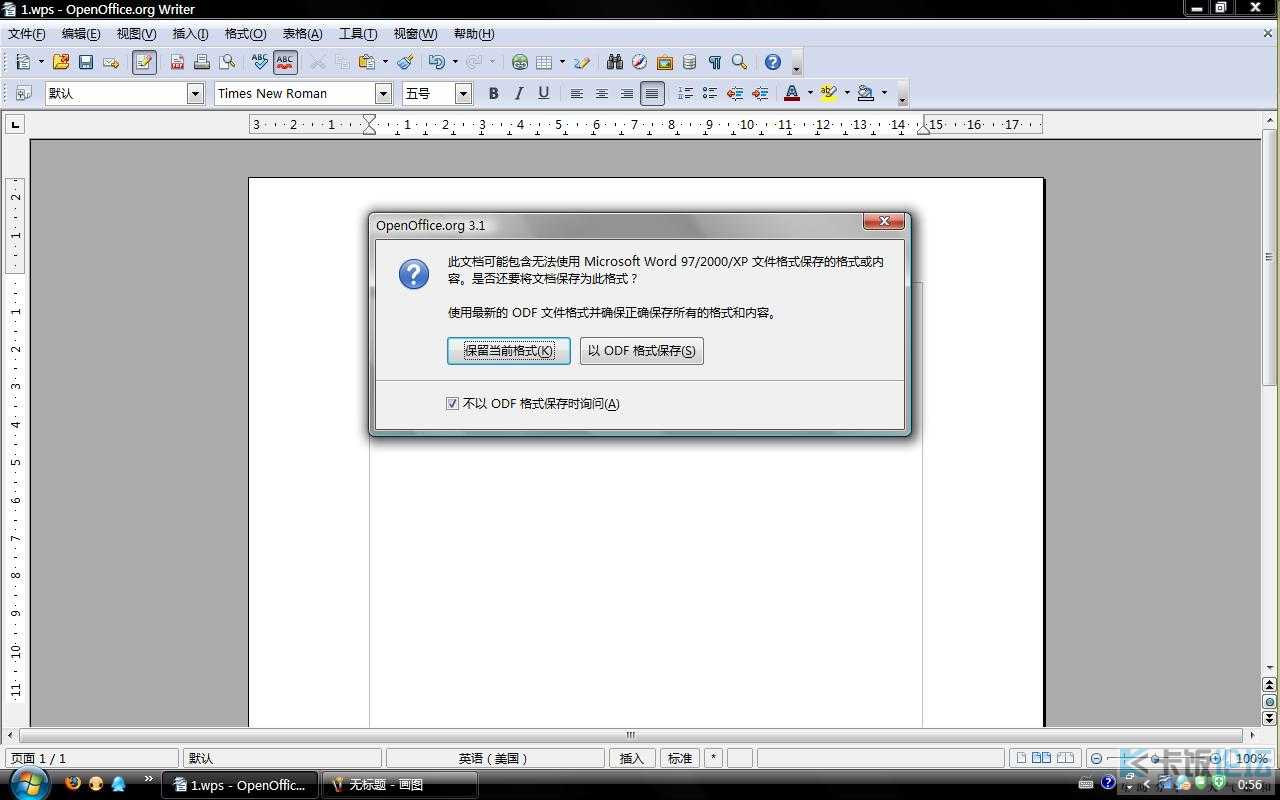Screen dimensions: 1280x800
Task: Open Data Sources database icon
Action: (690, 62)
